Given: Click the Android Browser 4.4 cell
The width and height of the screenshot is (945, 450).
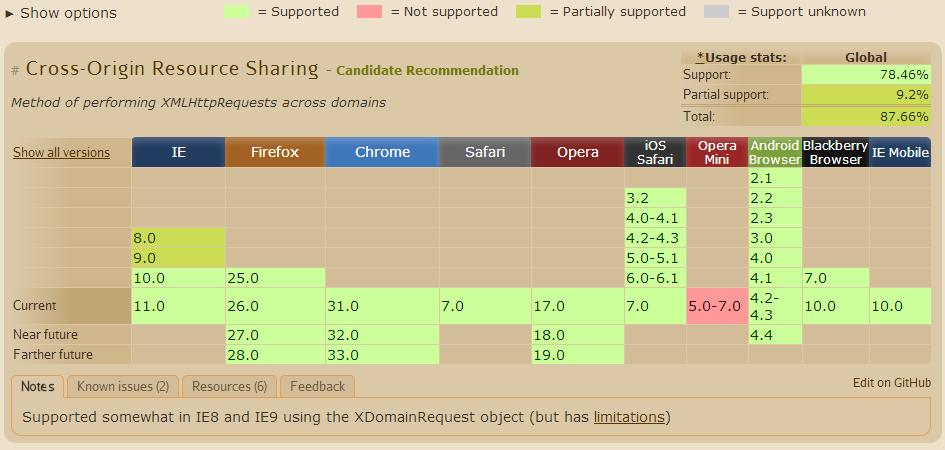Looking at the screenshot, I should pos(775,335).
